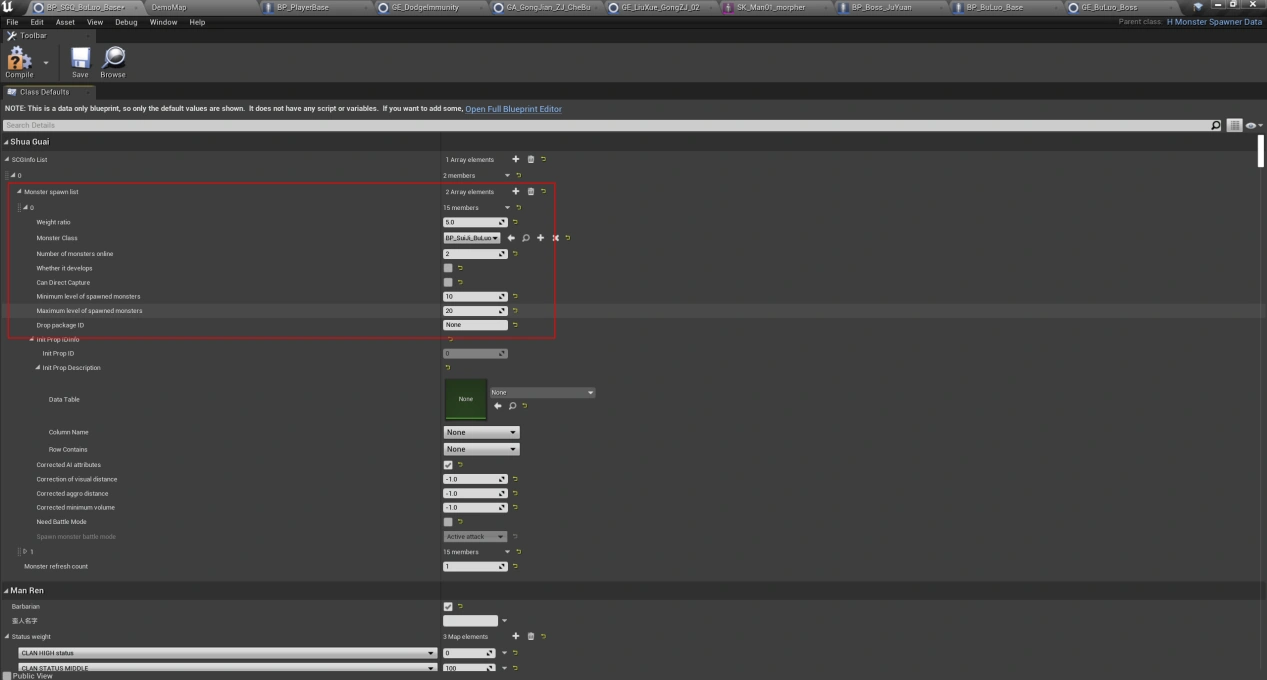Viewport: 1267px width, 680px height.
Task: Reset Minimum level of spawned monsters
Action: [x=516, y=297]
